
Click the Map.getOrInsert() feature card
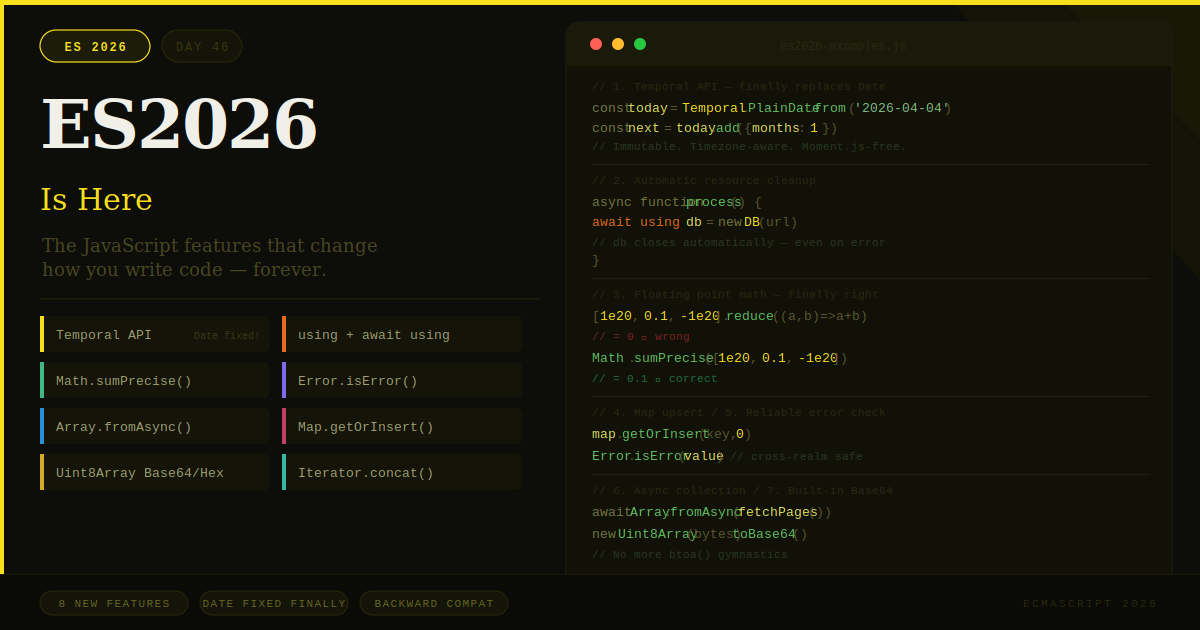click(x=401, y=426)
